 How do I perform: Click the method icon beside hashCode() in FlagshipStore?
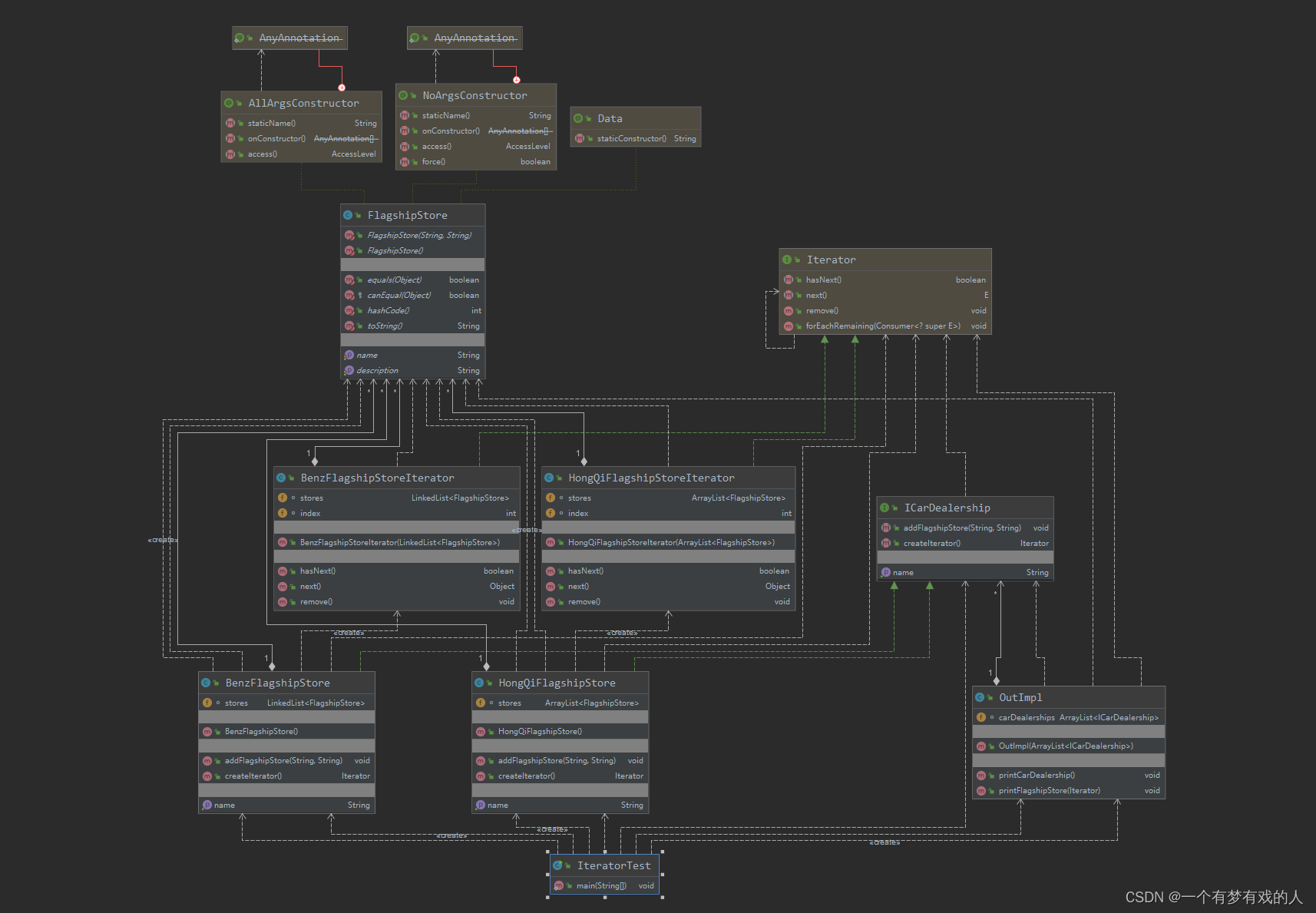[x=349, y=311]
